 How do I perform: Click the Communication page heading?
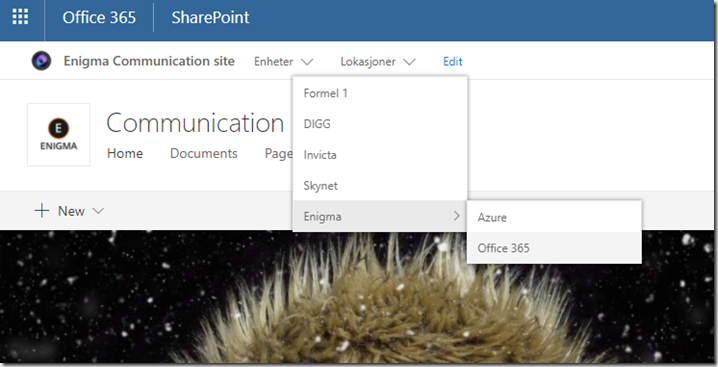tap(195, 123)
